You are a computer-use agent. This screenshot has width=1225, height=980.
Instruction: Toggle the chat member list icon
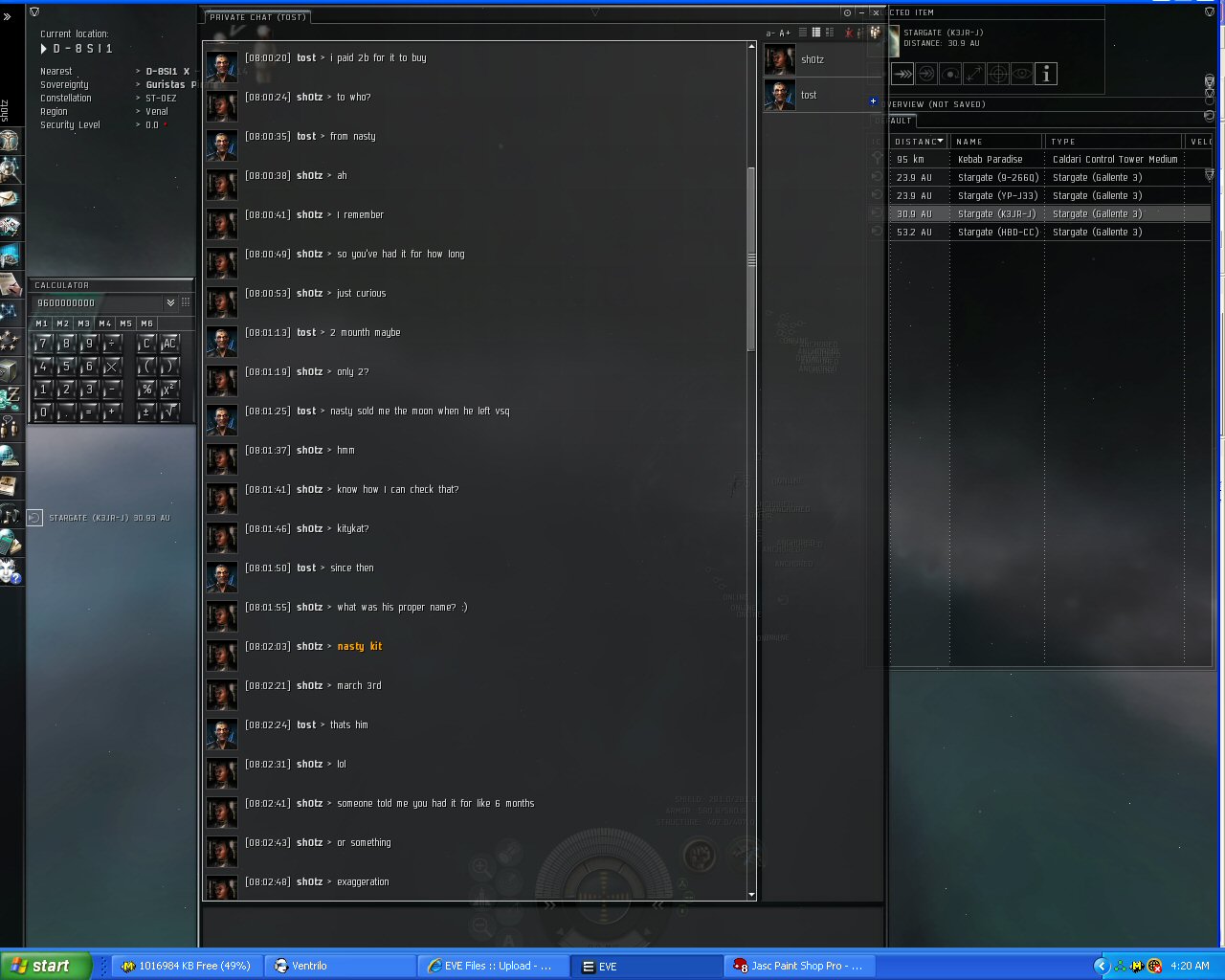pos(875,33)
